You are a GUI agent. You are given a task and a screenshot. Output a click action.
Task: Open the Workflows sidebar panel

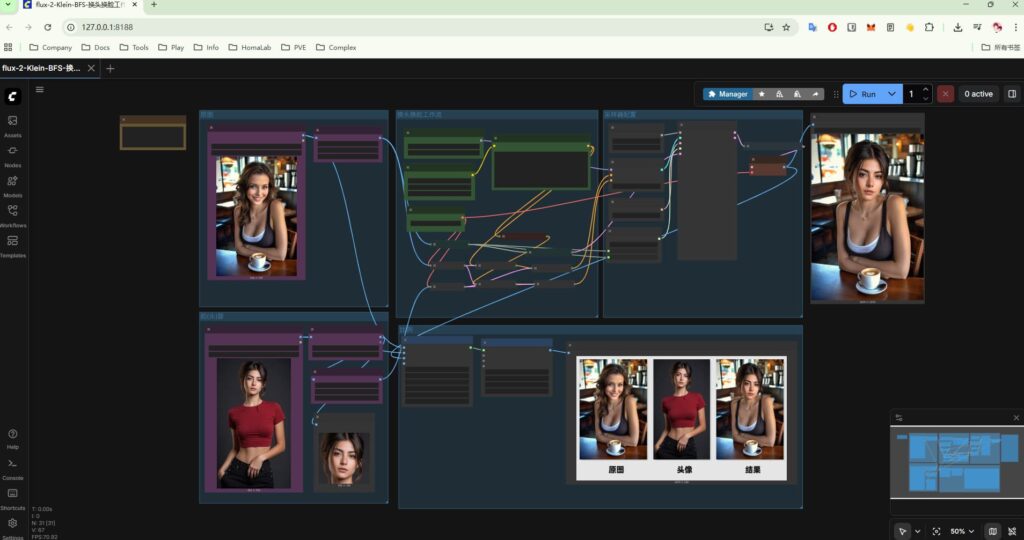coord(13,214)
